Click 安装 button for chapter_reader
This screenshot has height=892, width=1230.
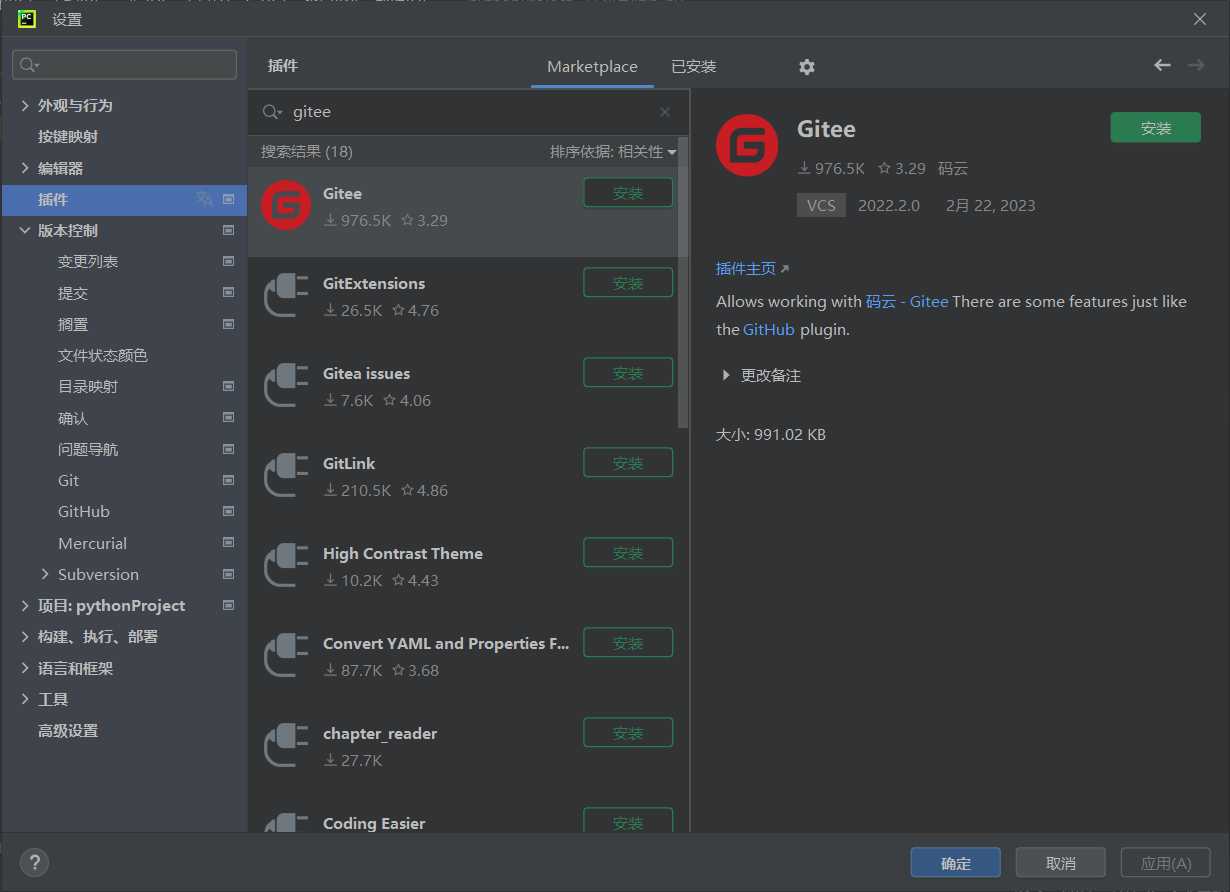[628, 733]
